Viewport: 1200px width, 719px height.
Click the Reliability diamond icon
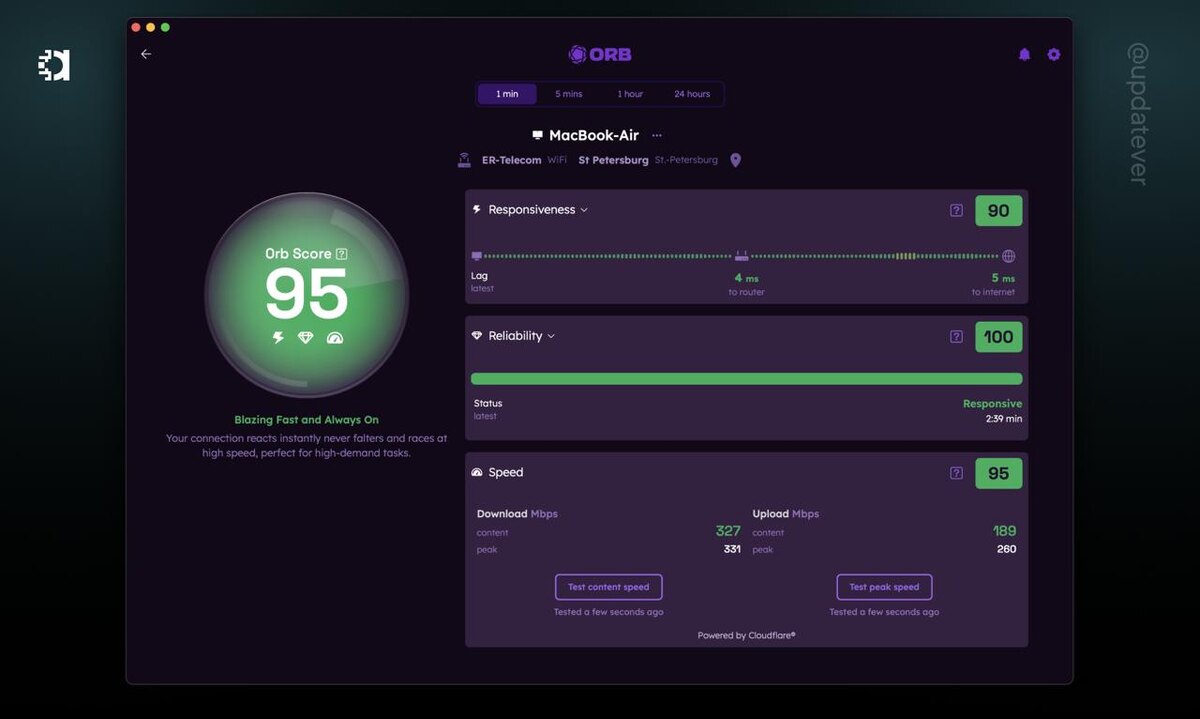tap(477, 336)
